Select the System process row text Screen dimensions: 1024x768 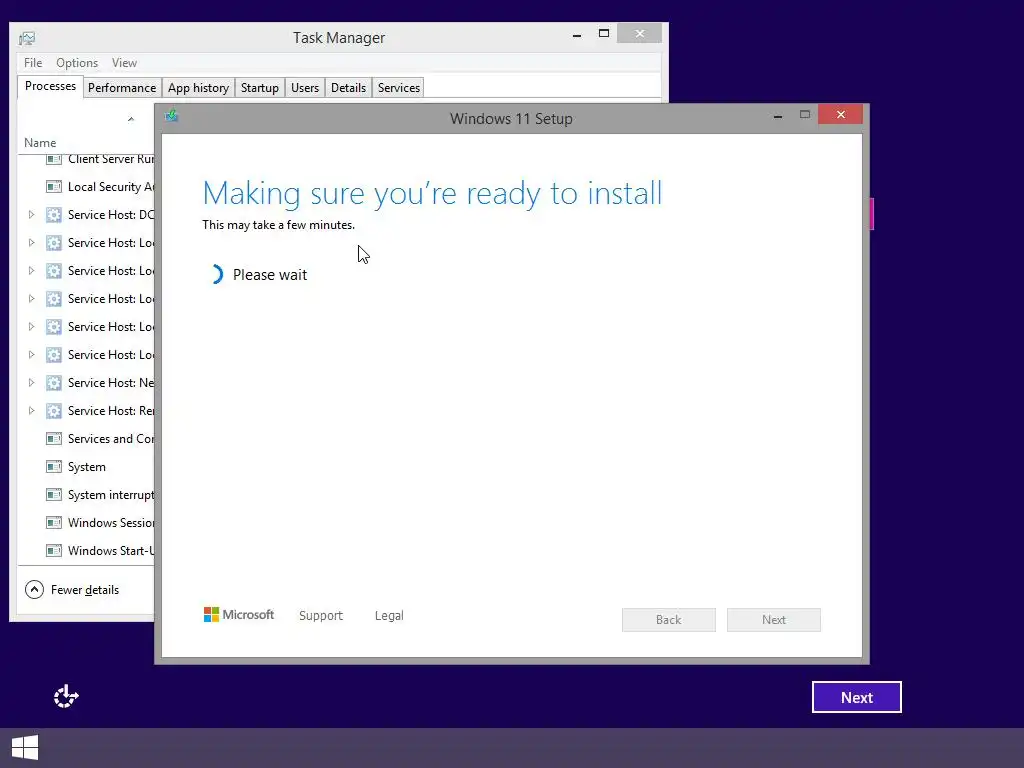(x=87, y=467)
